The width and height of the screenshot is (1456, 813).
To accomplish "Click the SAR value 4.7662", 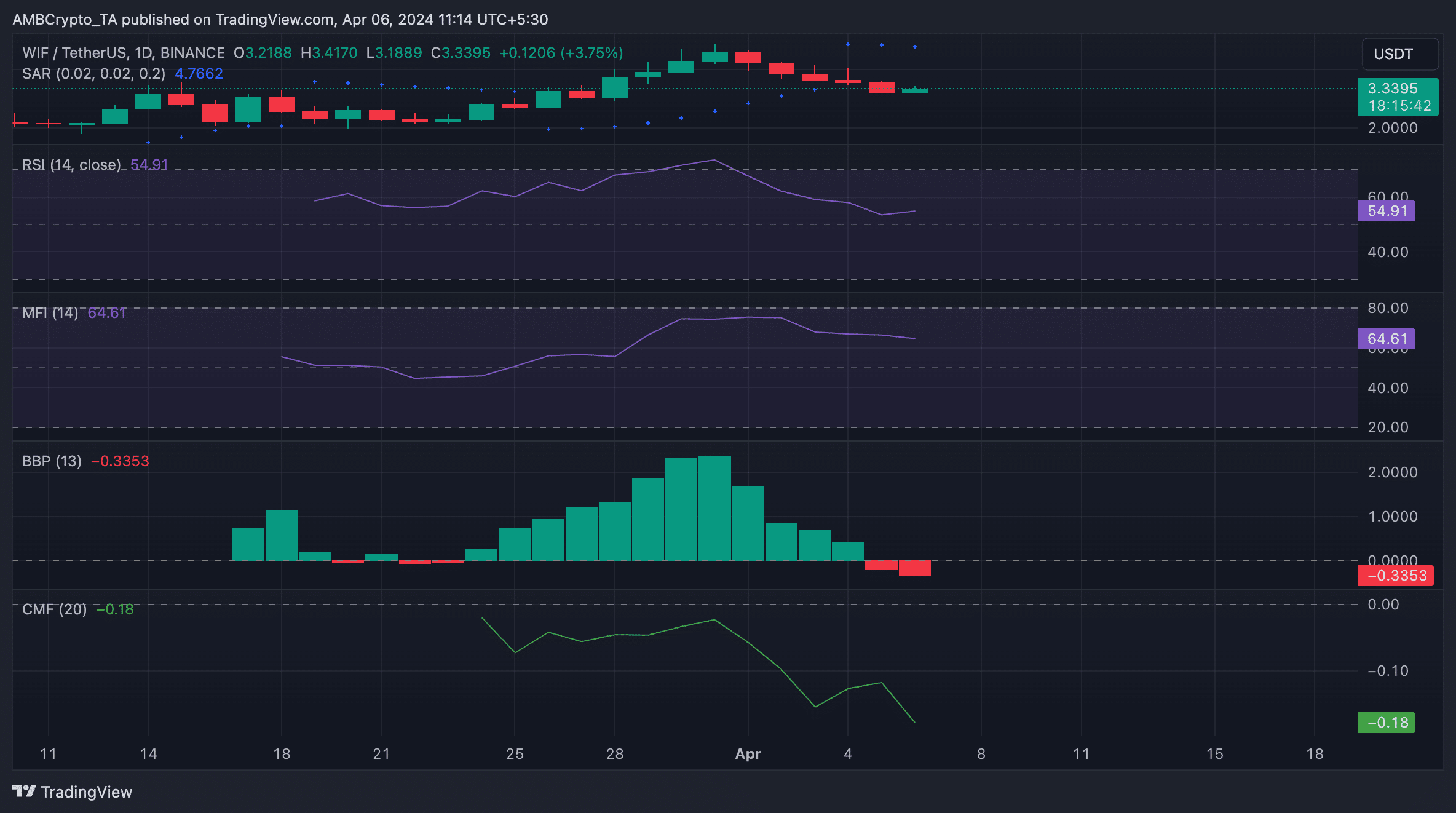I will pyautogui.click(x=199, y=74).
